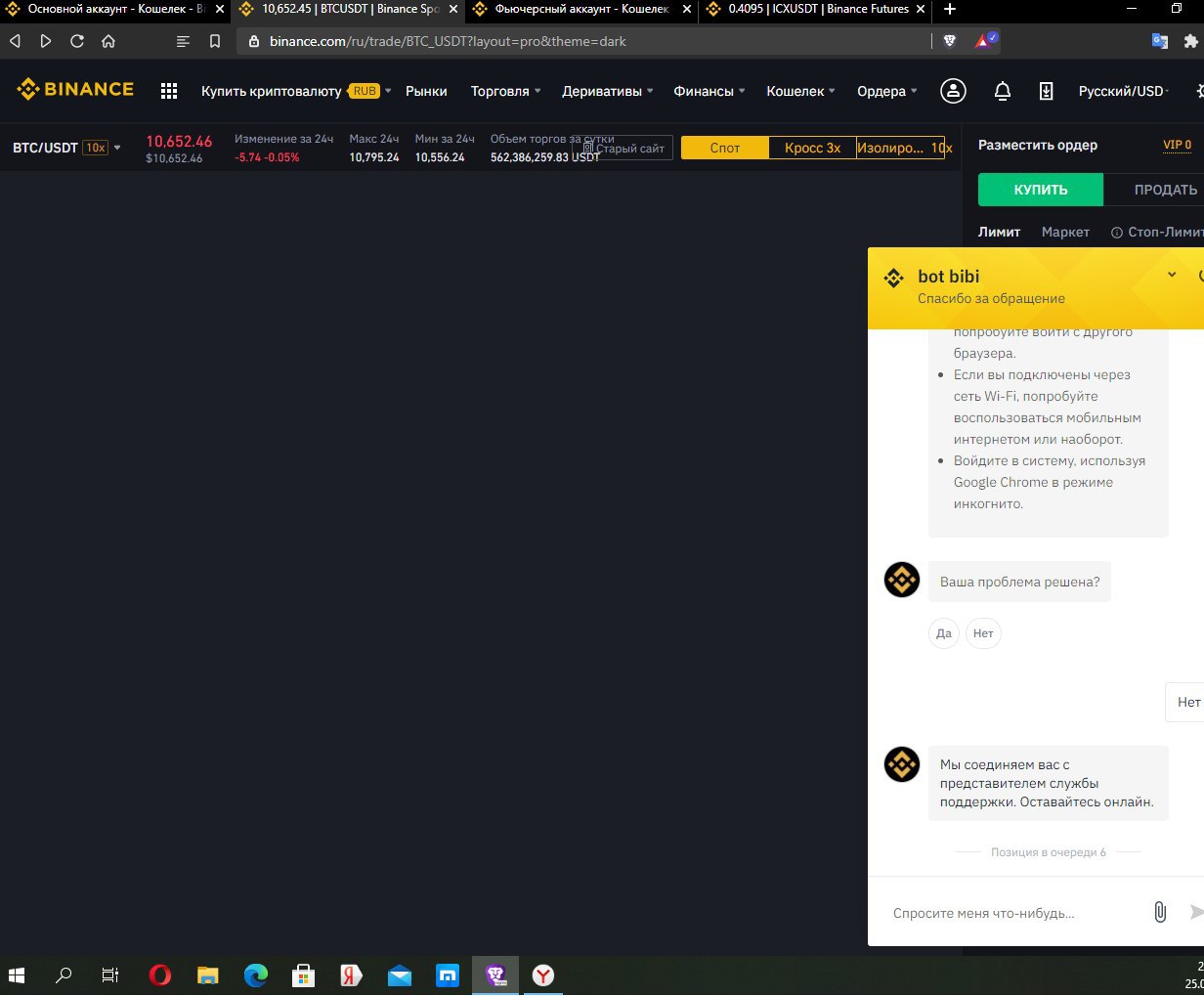The height and width of the screenshot is (996, 1204).
Task: Select the Лимит order type tab
Action: click(x=999, y=232)
